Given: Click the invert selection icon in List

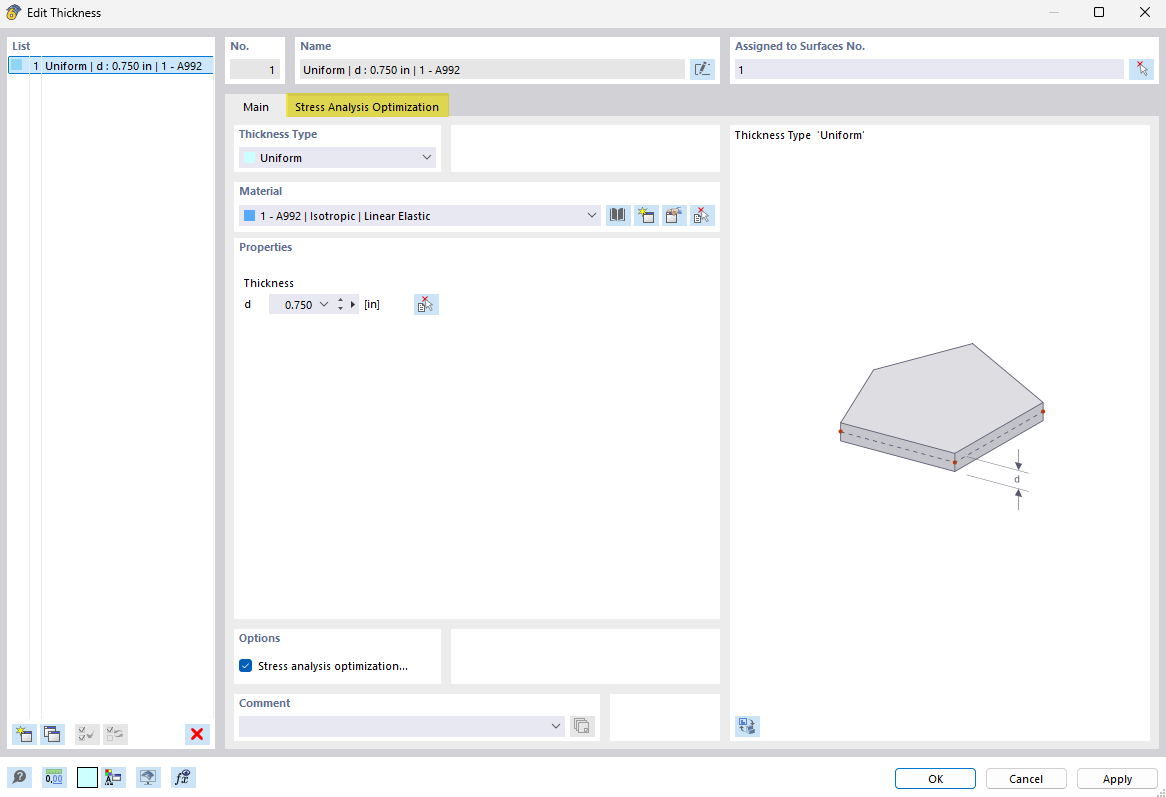Looking at the screenshot, I should (x=115, y=735).
